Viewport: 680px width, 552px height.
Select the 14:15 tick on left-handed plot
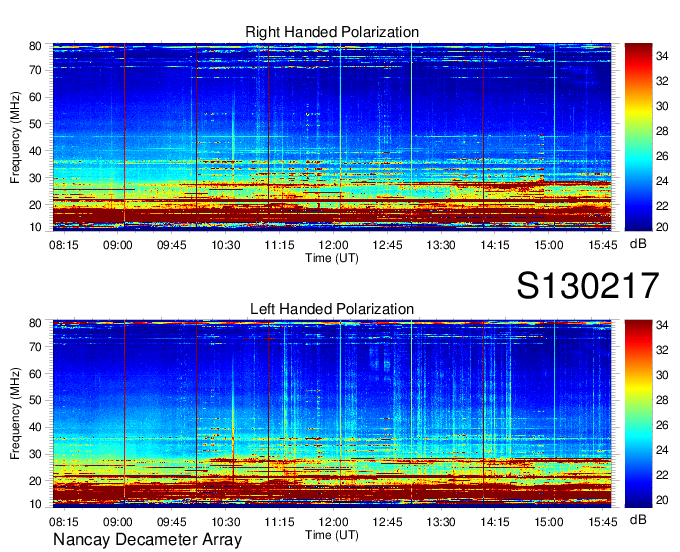tap(495, 522)
